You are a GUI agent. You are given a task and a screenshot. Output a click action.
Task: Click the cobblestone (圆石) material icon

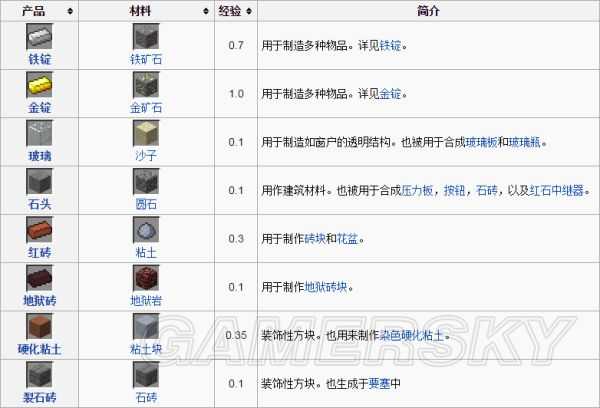coord(146,181)
